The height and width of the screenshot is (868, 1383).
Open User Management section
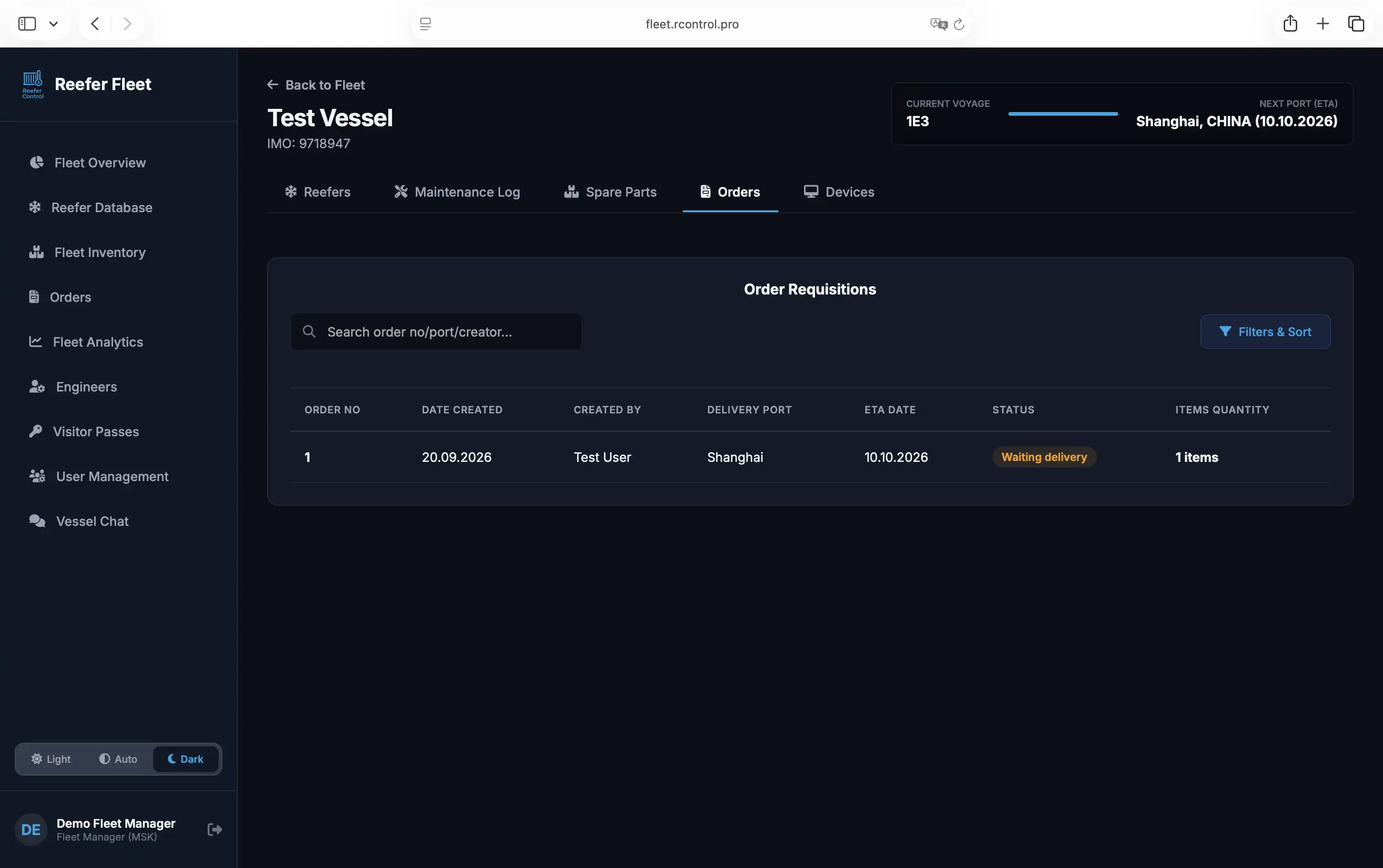[x=99, y=476]
